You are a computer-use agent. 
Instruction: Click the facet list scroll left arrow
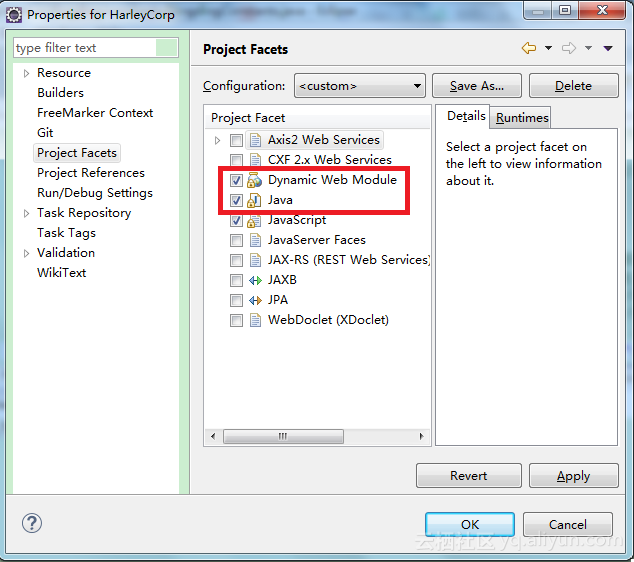tap(213, 436)
